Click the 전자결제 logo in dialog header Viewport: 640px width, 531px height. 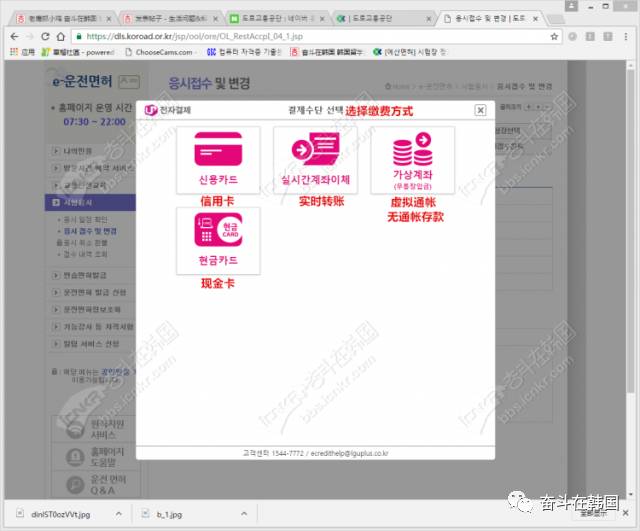tap(168, 110)
